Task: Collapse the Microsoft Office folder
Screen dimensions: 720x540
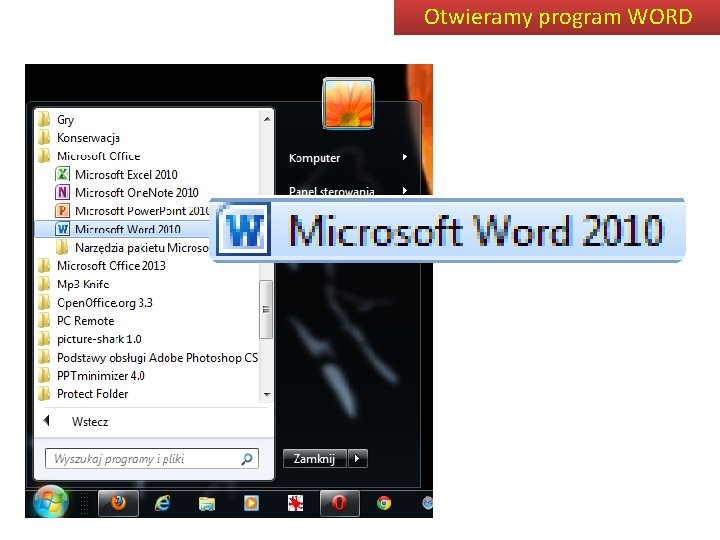Action: click(x=89, y=156)
